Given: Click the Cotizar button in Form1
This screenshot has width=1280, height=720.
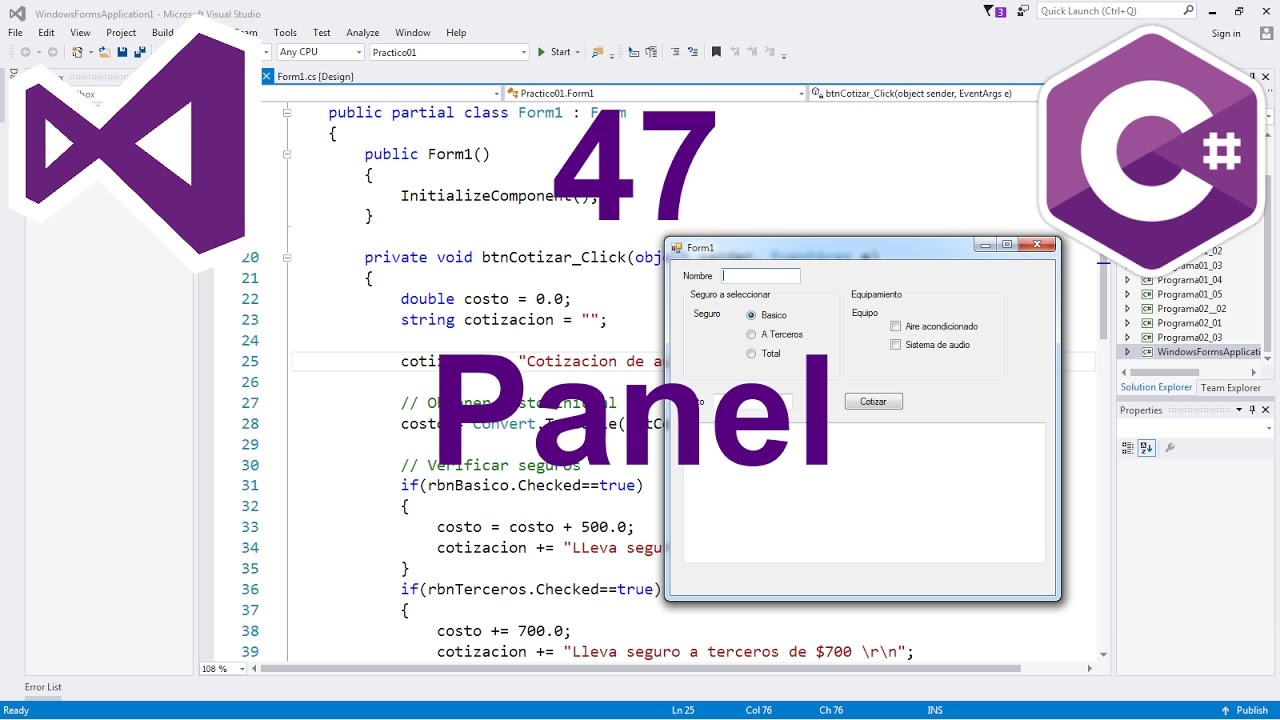Looking at the screenshot, I should [873, 401].
